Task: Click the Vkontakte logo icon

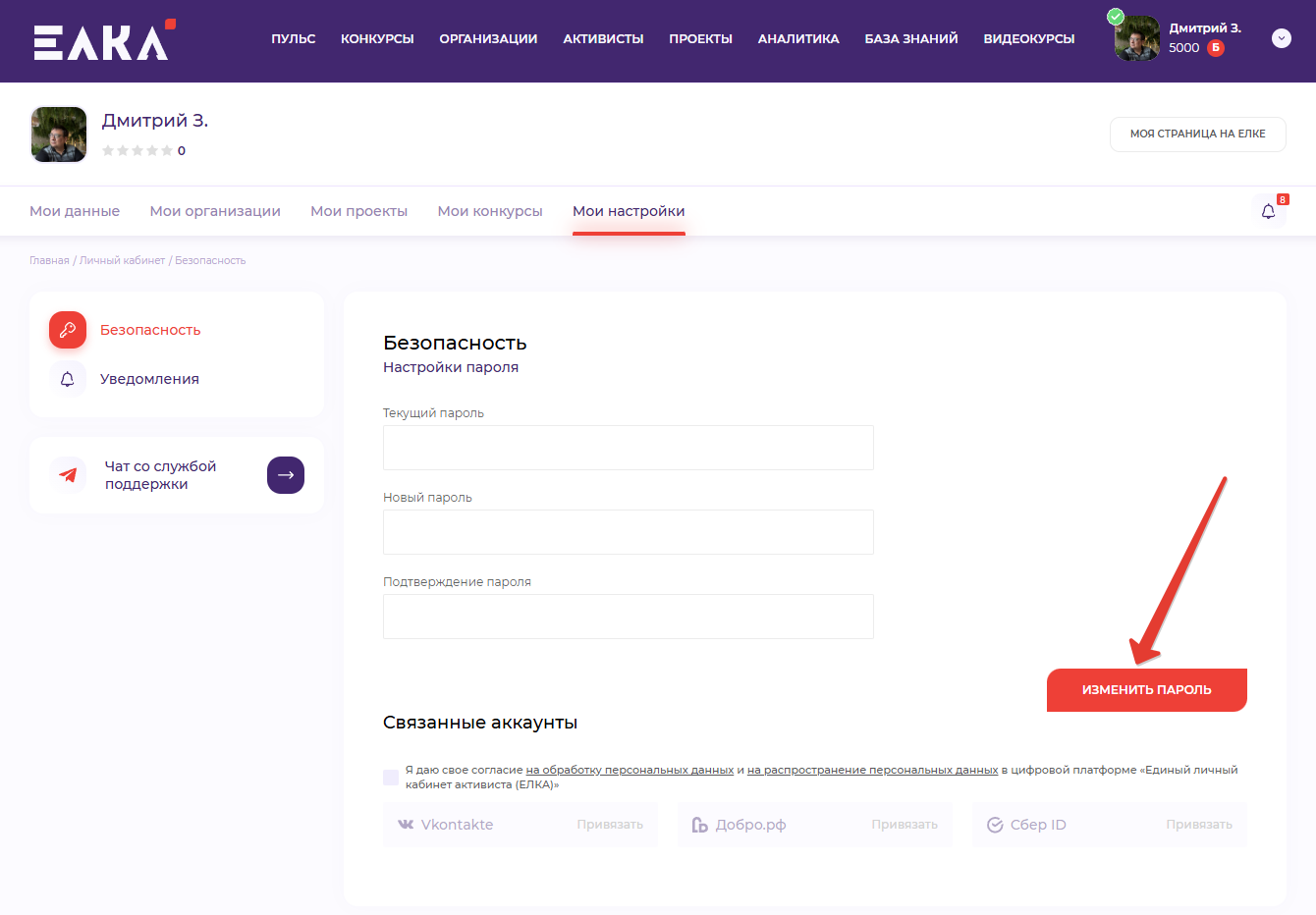Action: 406,825
